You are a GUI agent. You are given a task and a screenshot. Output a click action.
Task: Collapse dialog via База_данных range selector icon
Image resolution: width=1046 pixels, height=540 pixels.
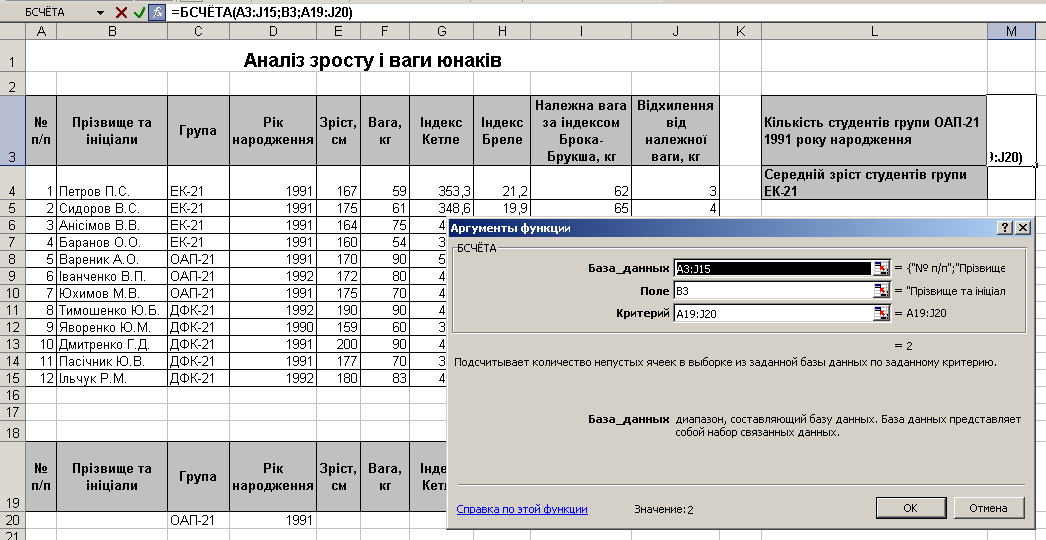(881, 268)
